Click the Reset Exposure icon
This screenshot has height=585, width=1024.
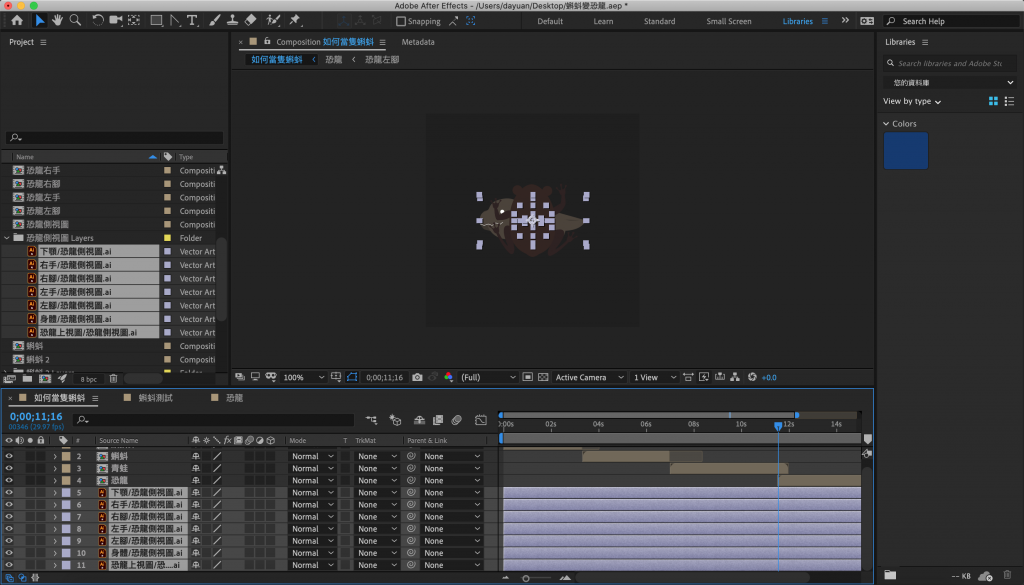(x=752, y=377)
